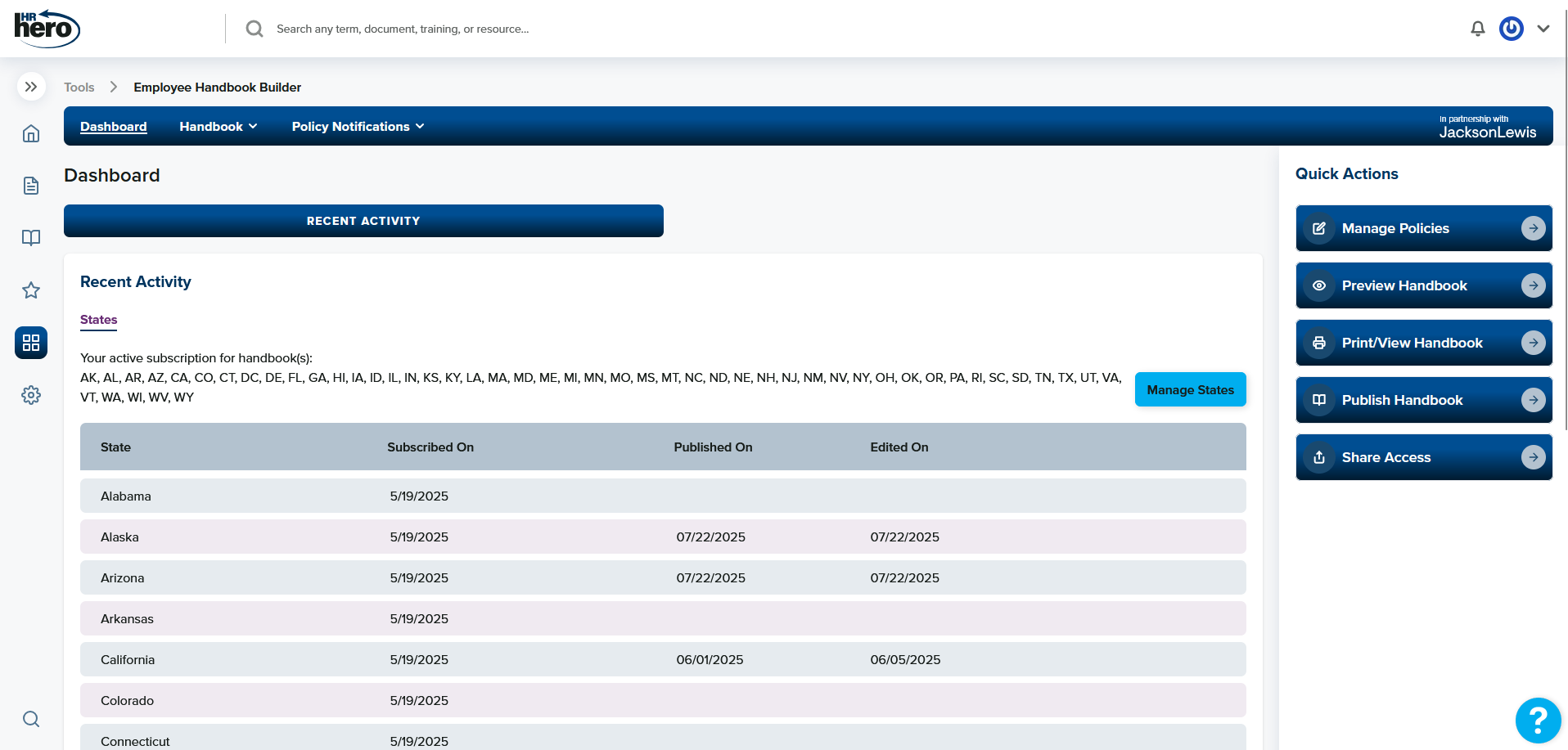Image resolution: width=1568 pixels, height=750 pixels.
Task: Click the blue help question mark button
Action: click(1538, 720)
